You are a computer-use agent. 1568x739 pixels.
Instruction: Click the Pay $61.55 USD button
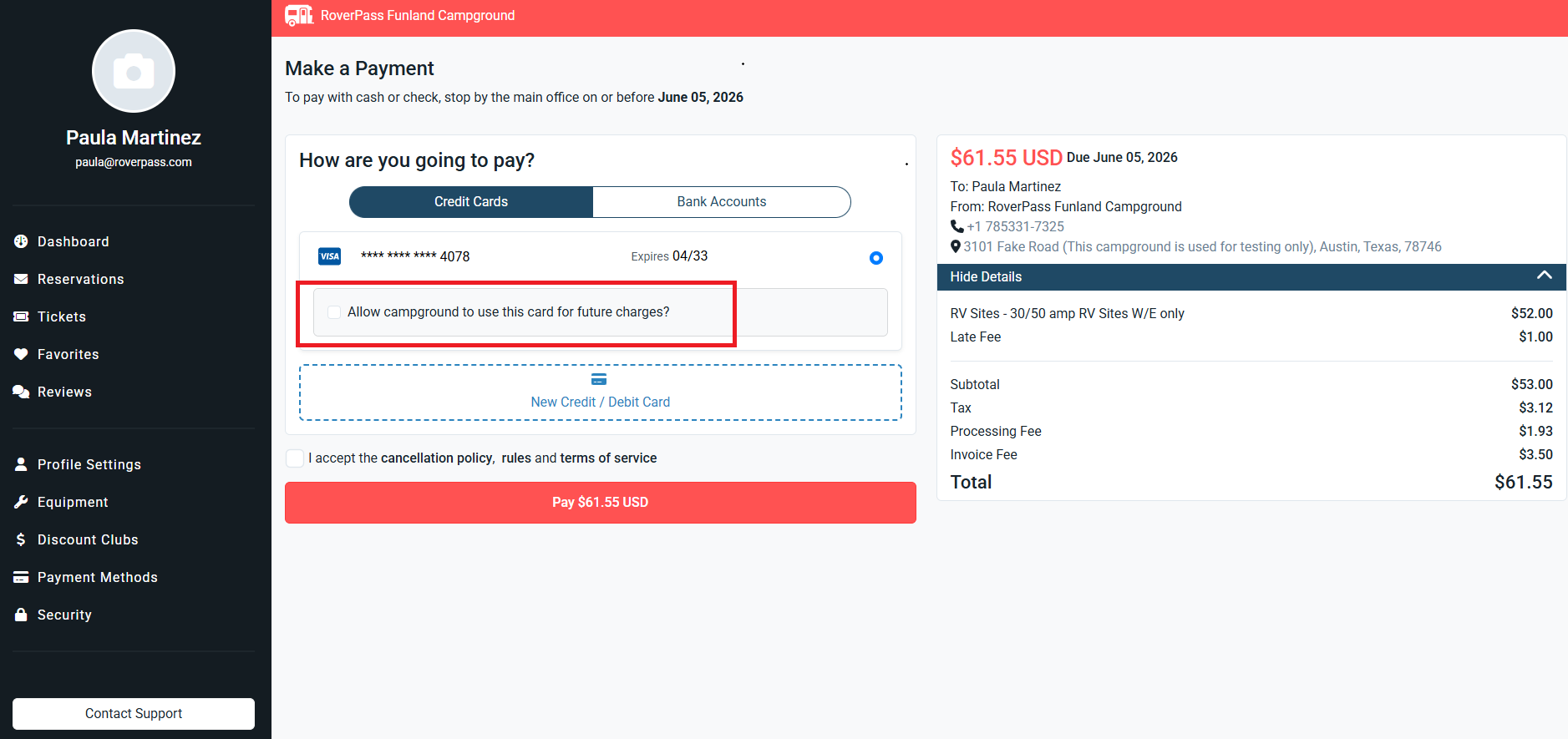[601, 503]
